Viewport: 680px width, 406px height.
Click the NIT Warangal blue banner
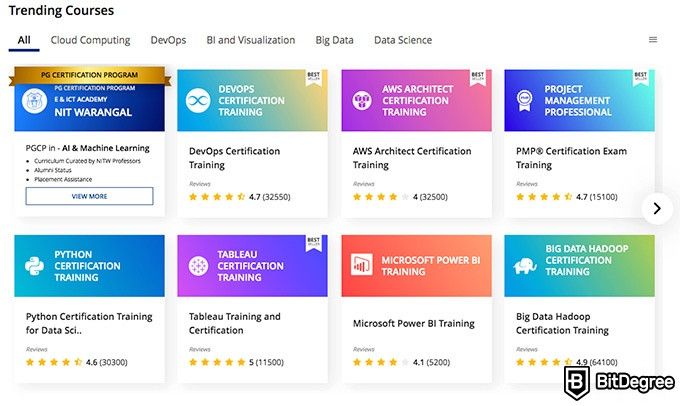[89, 106]
